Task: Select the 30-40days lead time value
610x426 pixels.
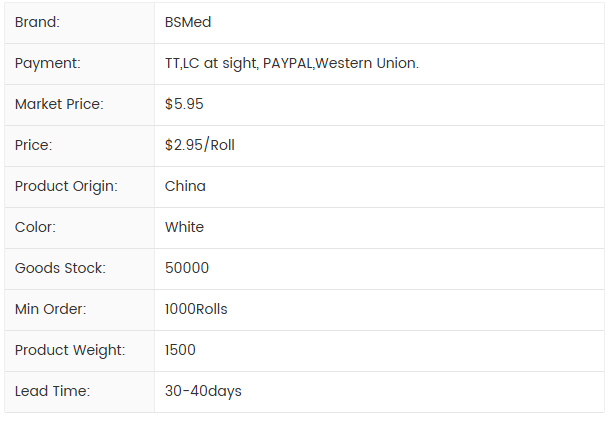Action: (203, 391)
